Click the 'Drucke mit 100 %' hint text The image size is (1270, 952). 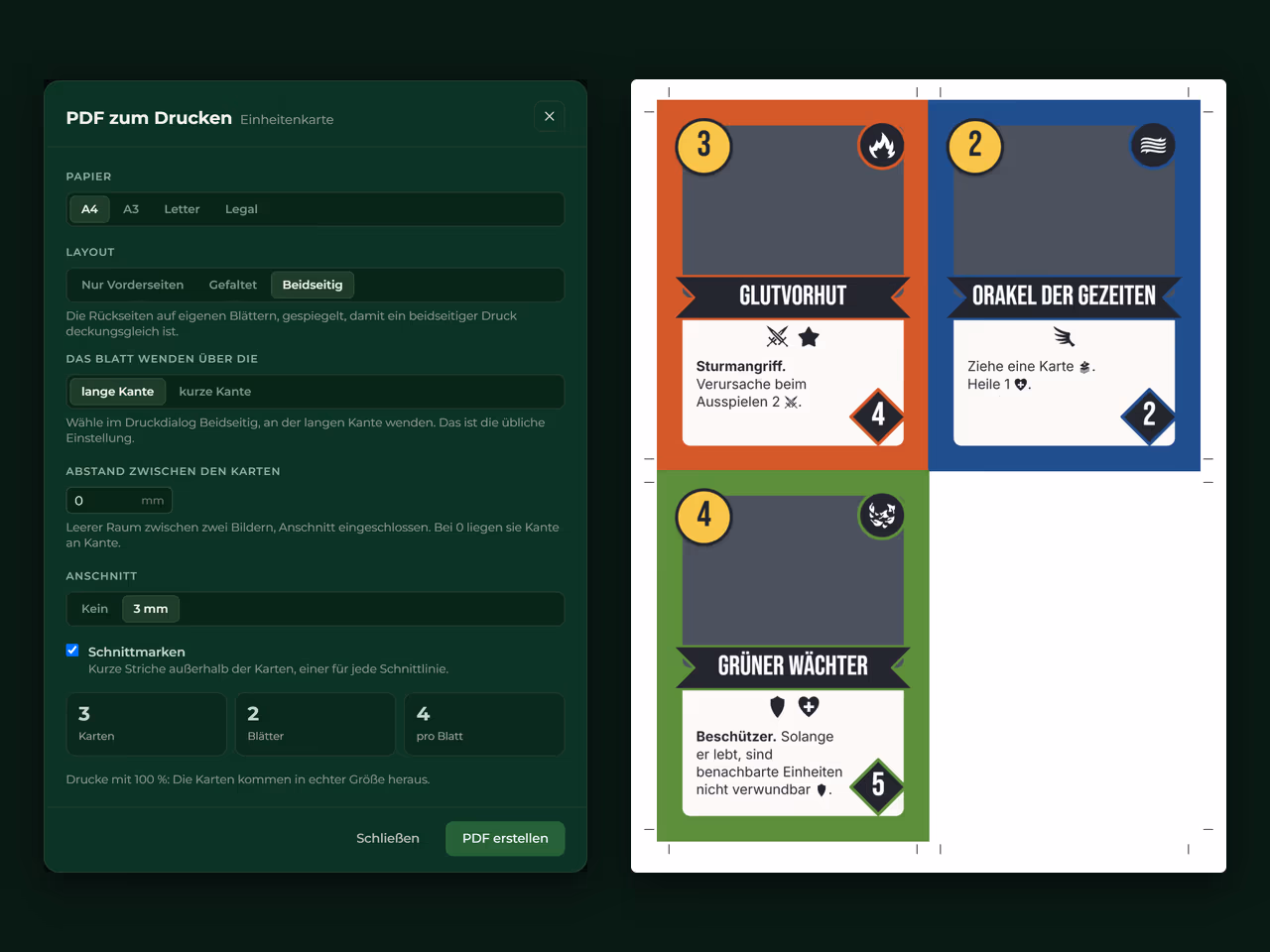point(248,779)
